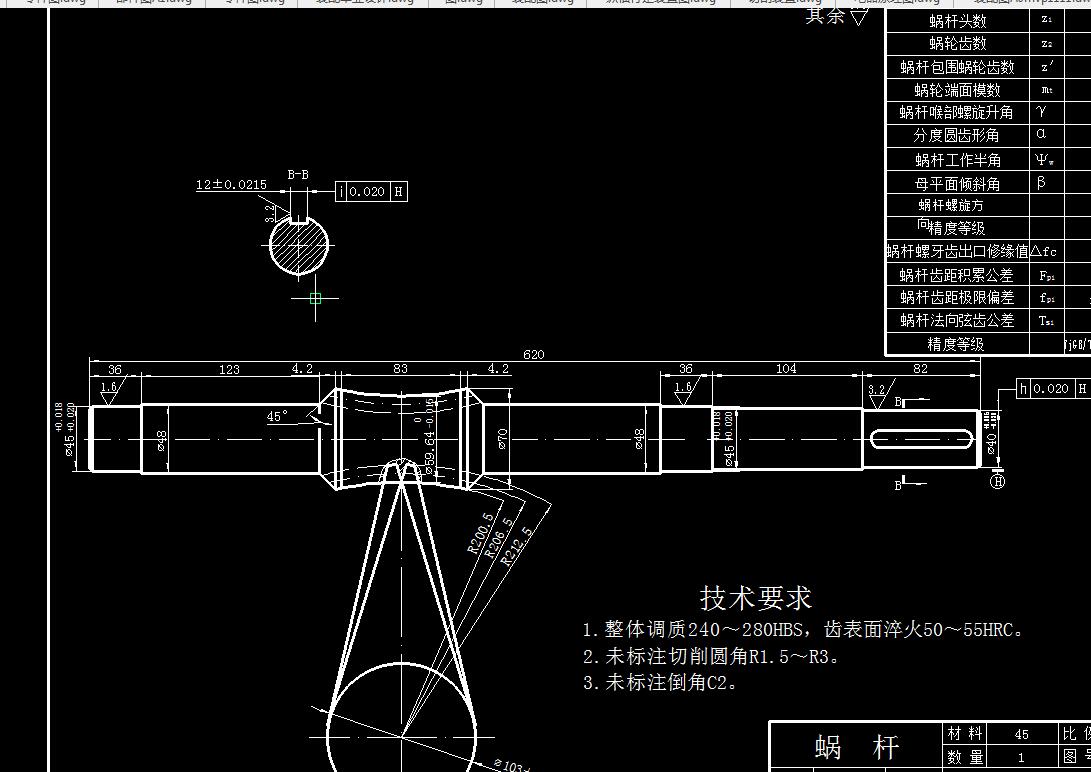
Task: Click the 蜗轮端面模数 table row
Action: (x=988, y=90)
